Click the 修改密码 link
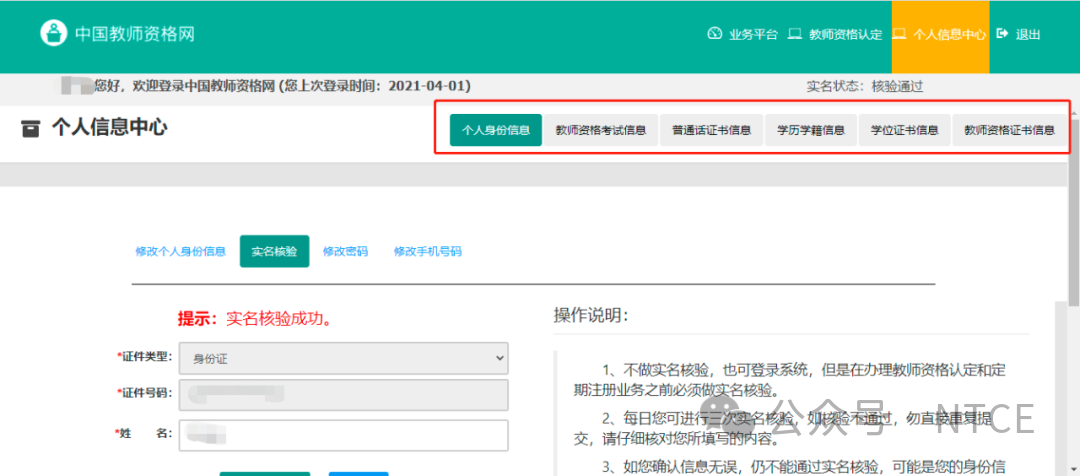 click(x=345, y=252)
